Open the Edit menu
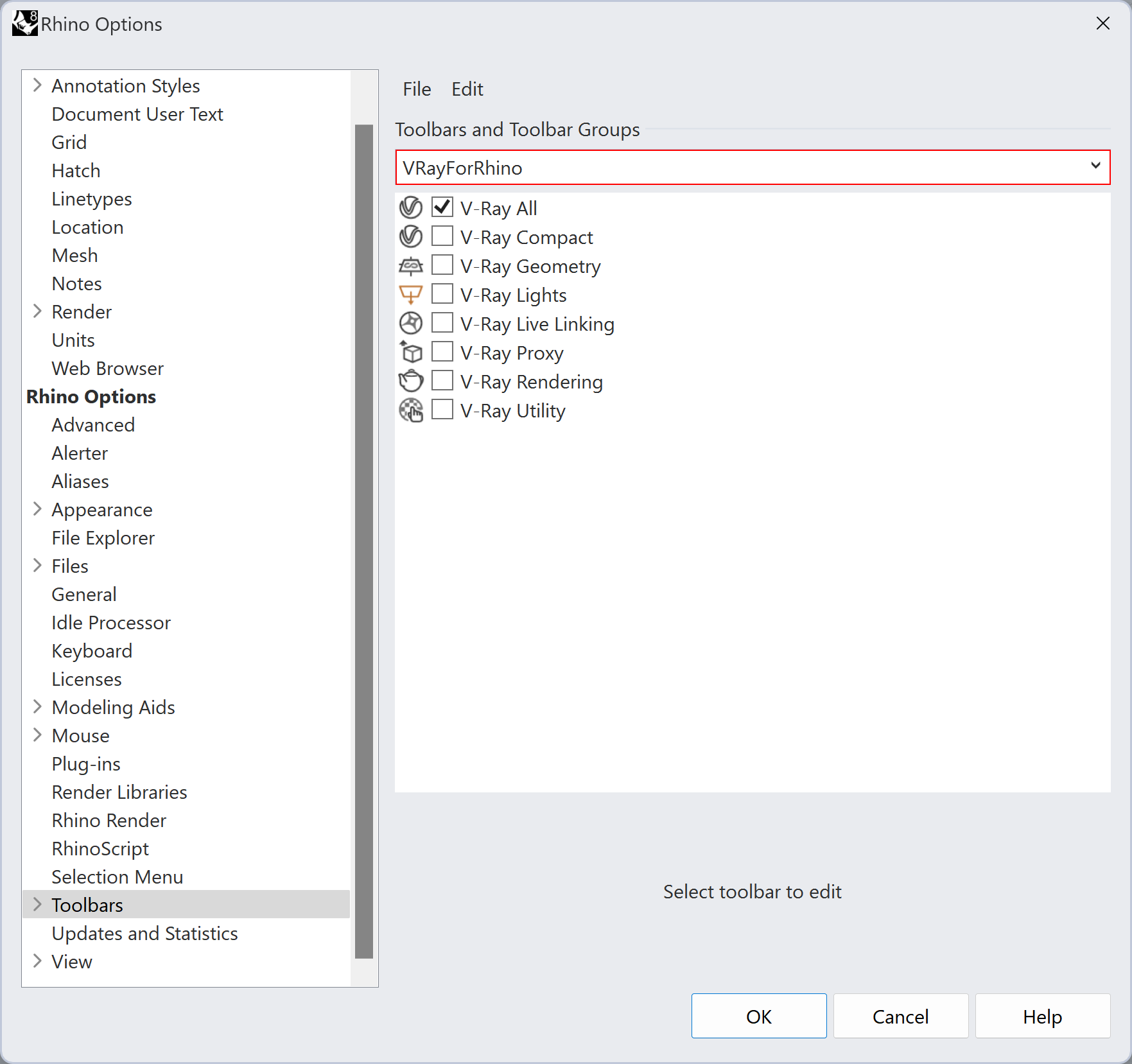 coord(467,89)
